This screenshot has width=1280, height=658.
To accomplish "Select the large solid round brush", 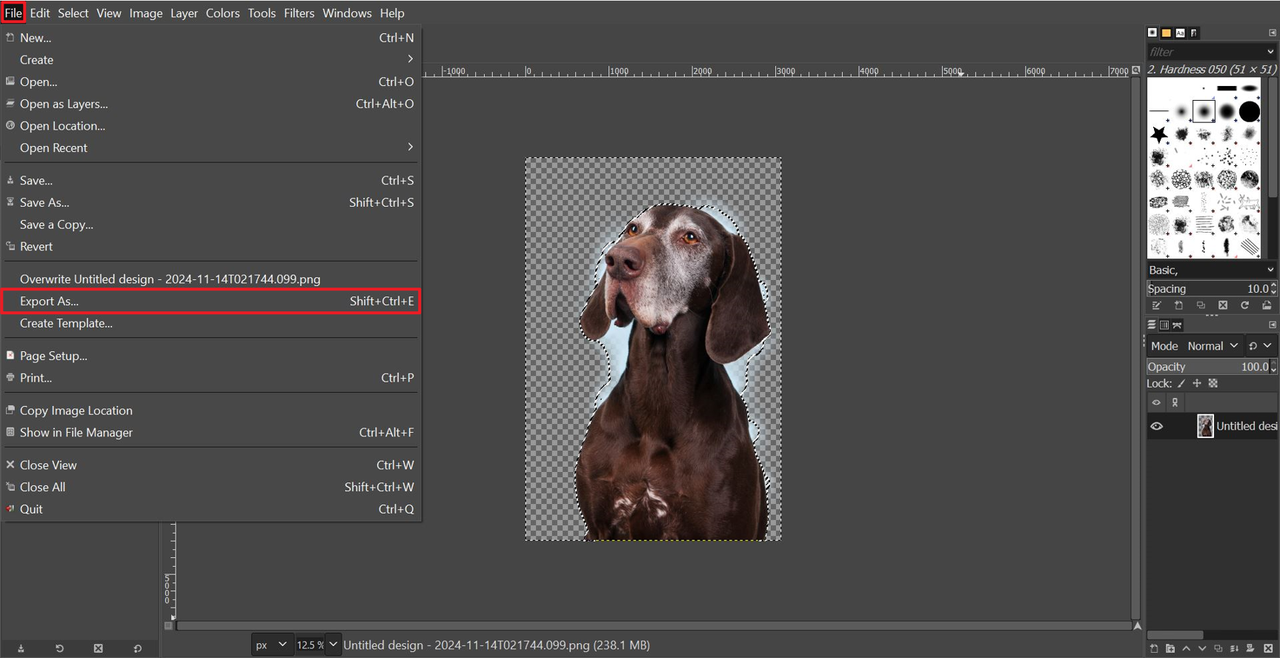I will tap(1250, 110).
